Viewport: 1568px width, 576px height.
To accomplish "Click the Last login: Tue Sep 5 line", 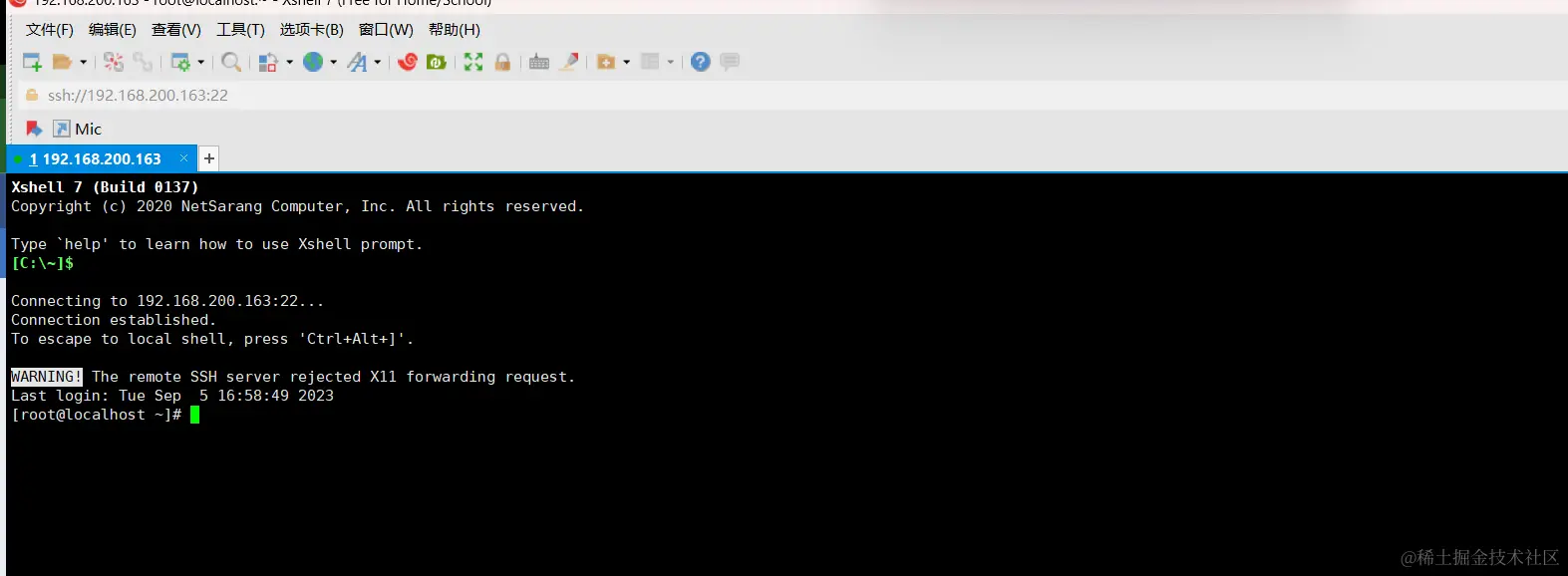I will coord(172,396).
